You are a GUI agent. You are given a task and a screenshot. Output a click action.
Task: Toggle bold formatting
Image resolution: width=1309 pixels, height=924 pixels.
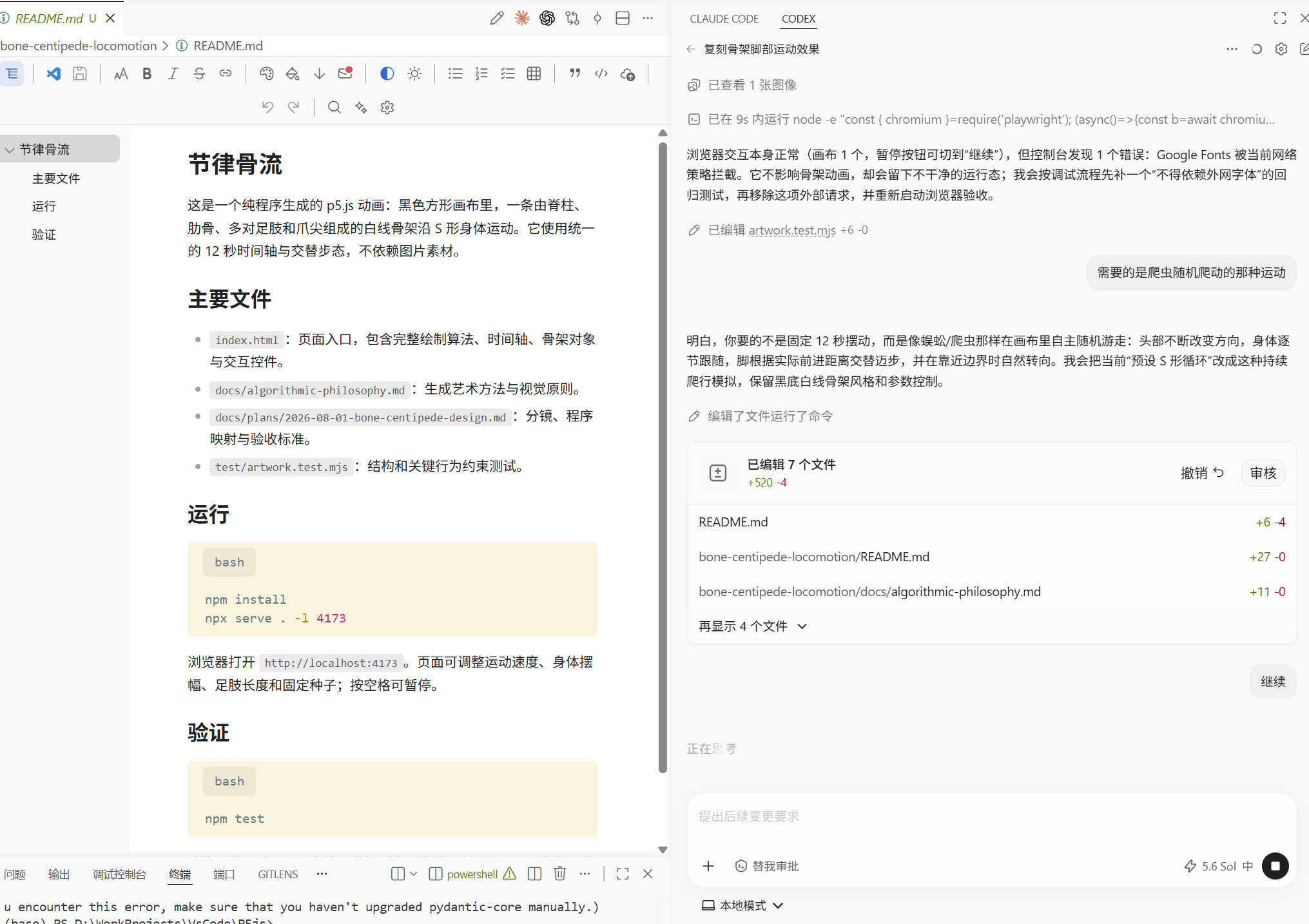click(147, 73)
